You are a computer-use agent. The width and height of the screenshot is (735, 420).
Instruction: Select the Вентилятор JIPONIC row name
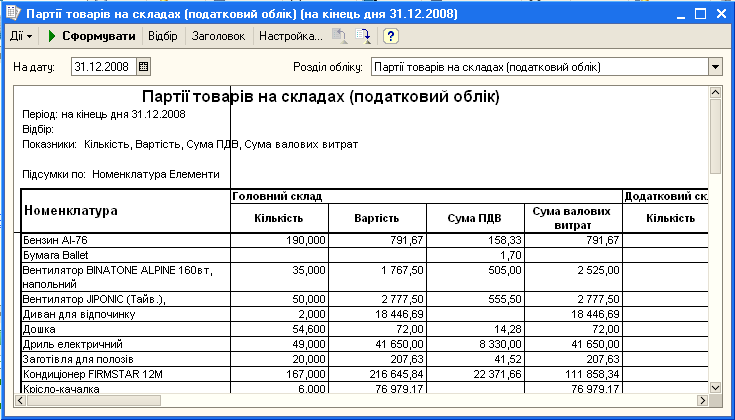(x=126, y=299)
